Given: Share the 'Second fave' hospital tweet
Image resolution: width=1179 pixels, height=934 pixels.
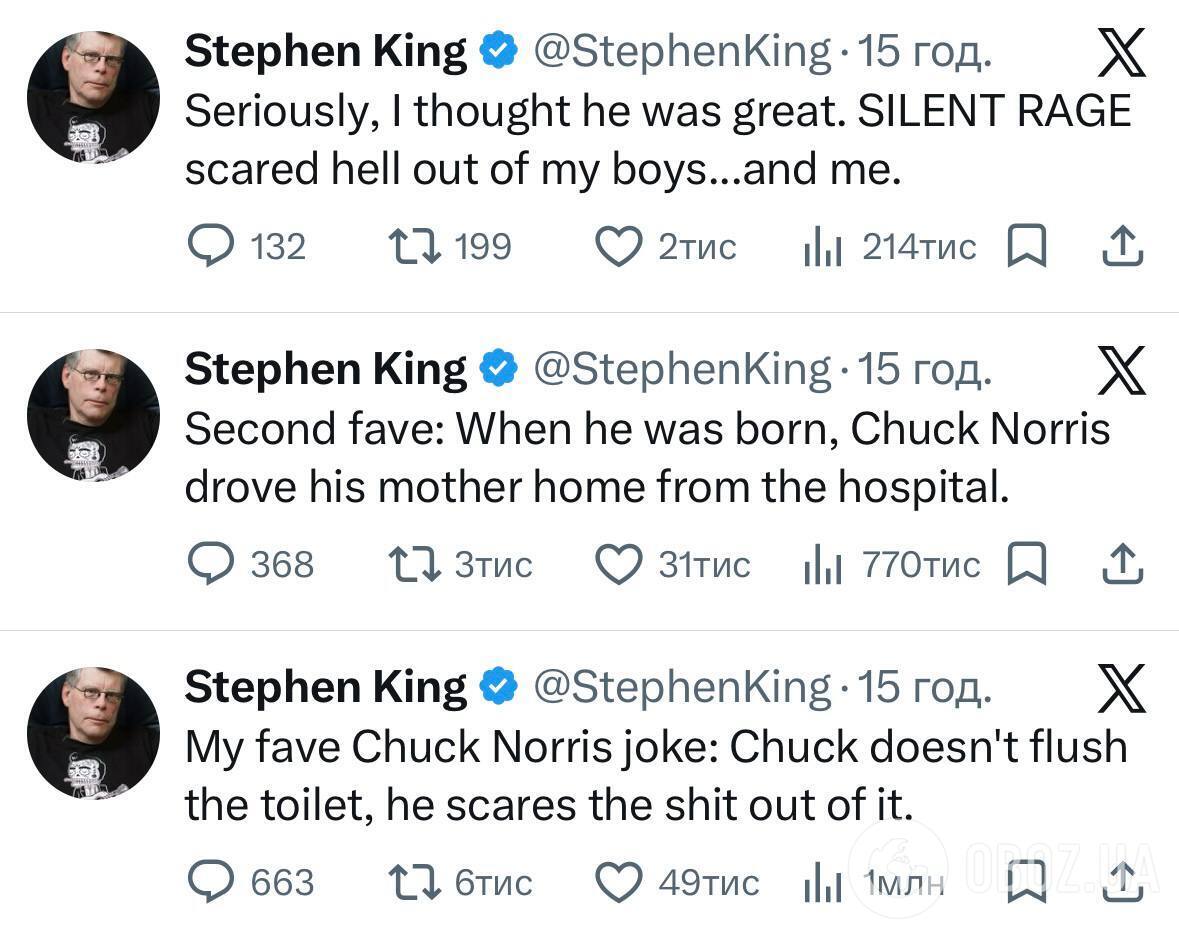Looking at the screenshot, I should pos(1121,565).
